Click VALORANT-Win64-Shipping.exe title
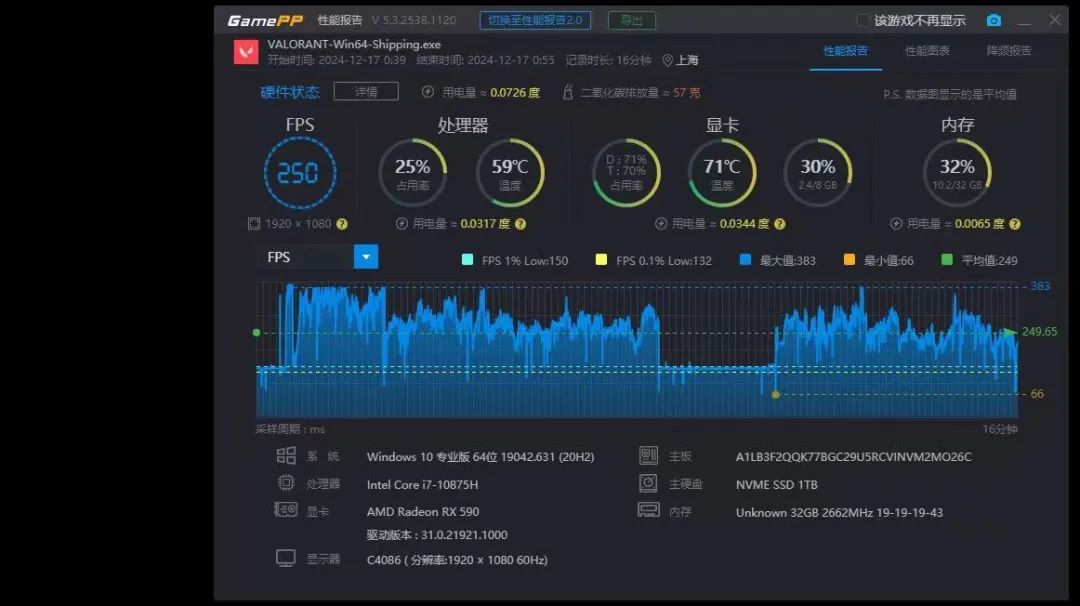The width and height of the screenshot is (1080, 606). (353, 44)
